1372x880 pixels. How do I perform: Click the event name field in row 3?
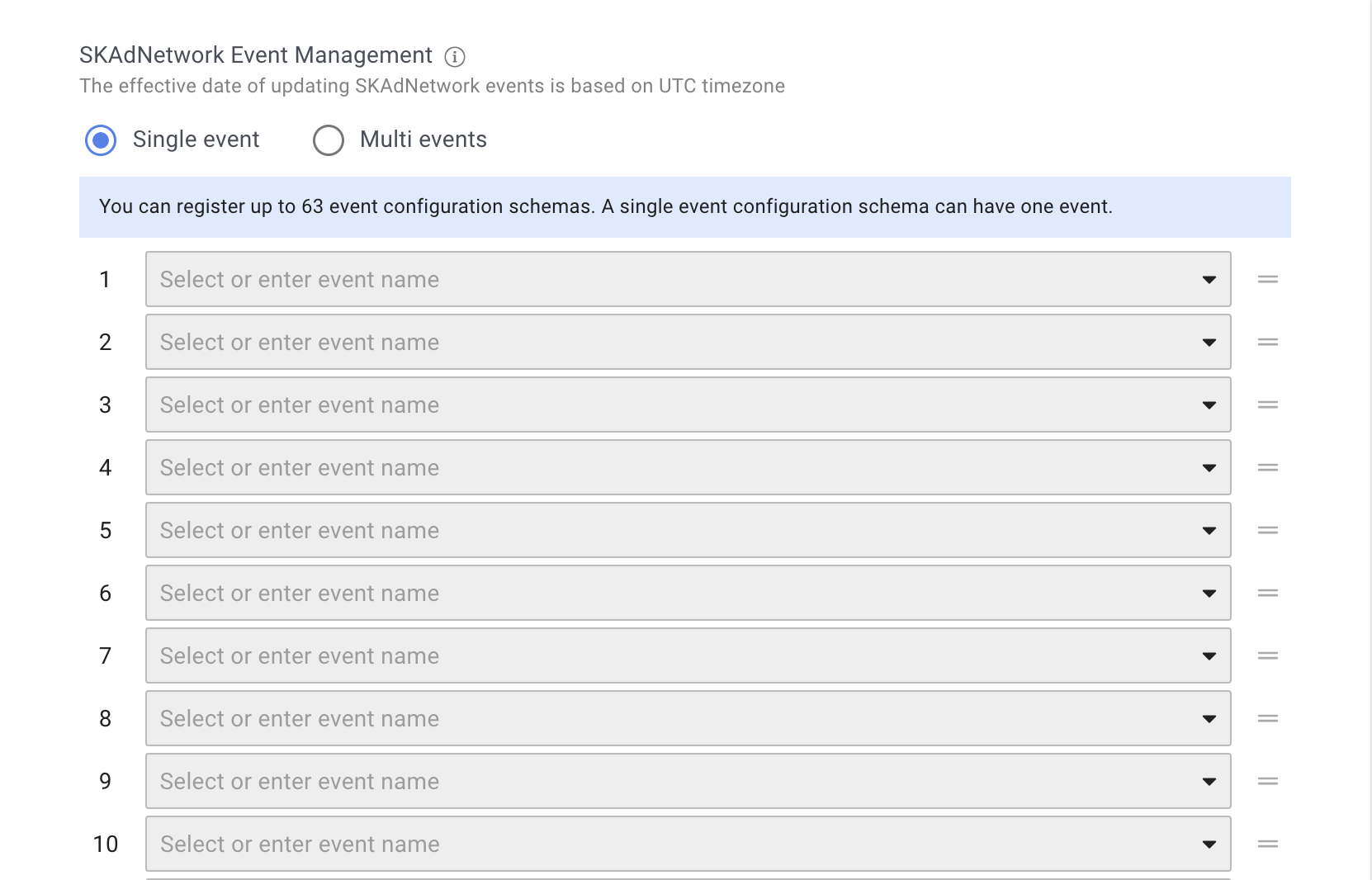point(688,405)
